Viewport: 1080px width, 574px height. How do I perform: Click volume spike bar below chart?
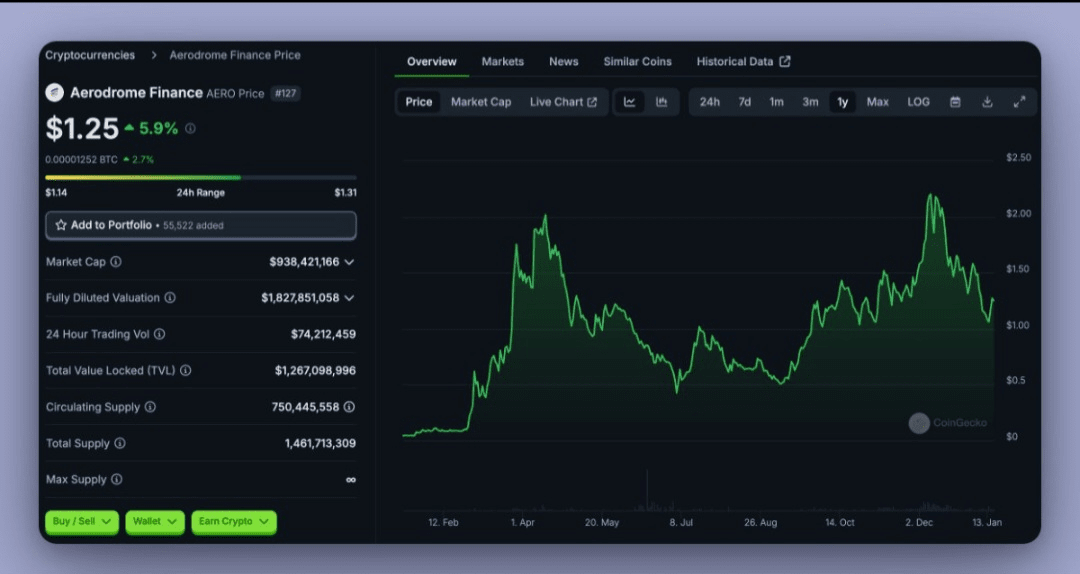pos(647,491)
